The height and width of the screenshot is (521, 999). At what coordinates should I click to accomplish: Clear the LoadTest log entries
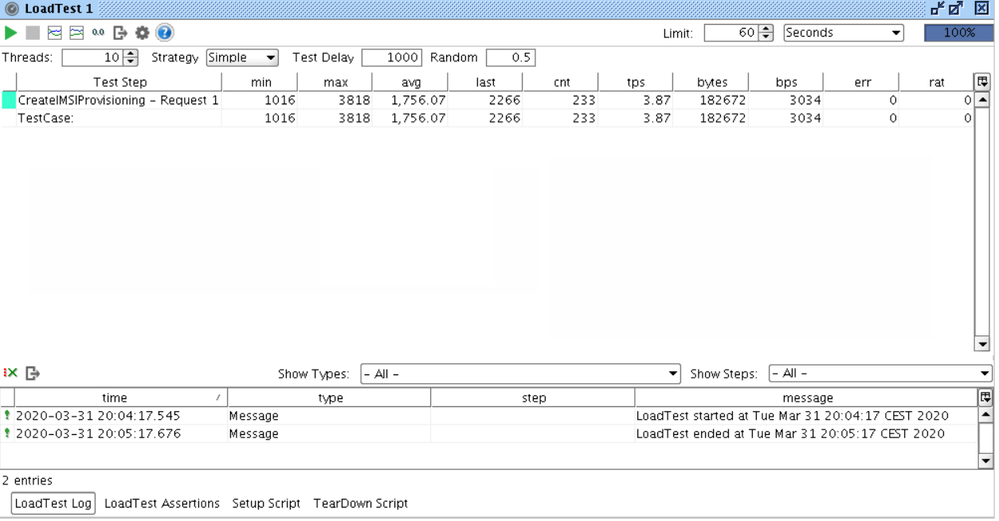11,373
